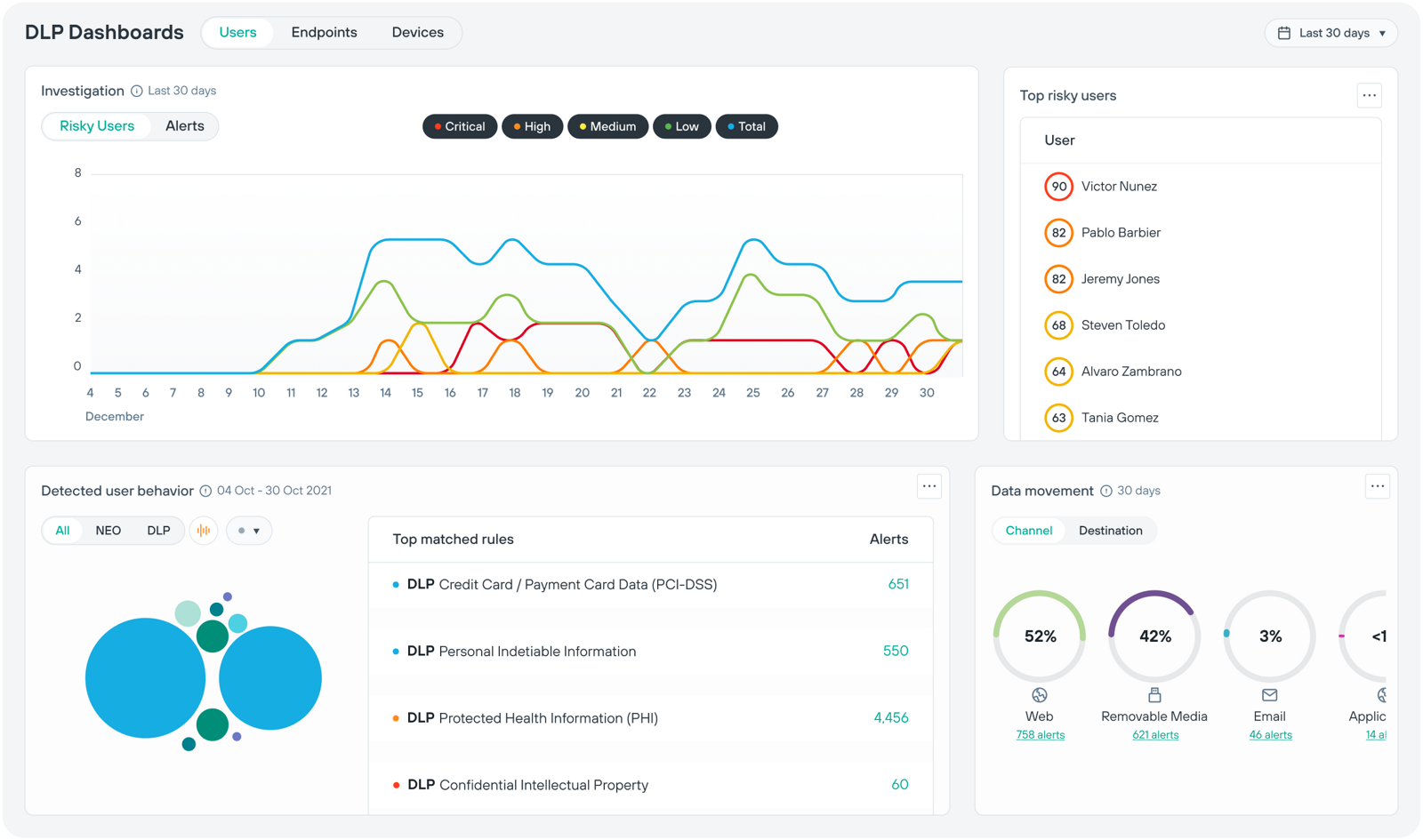Click the 4,456 alerts count
The width and height of the screenshot is (1423, 840).
891,718
